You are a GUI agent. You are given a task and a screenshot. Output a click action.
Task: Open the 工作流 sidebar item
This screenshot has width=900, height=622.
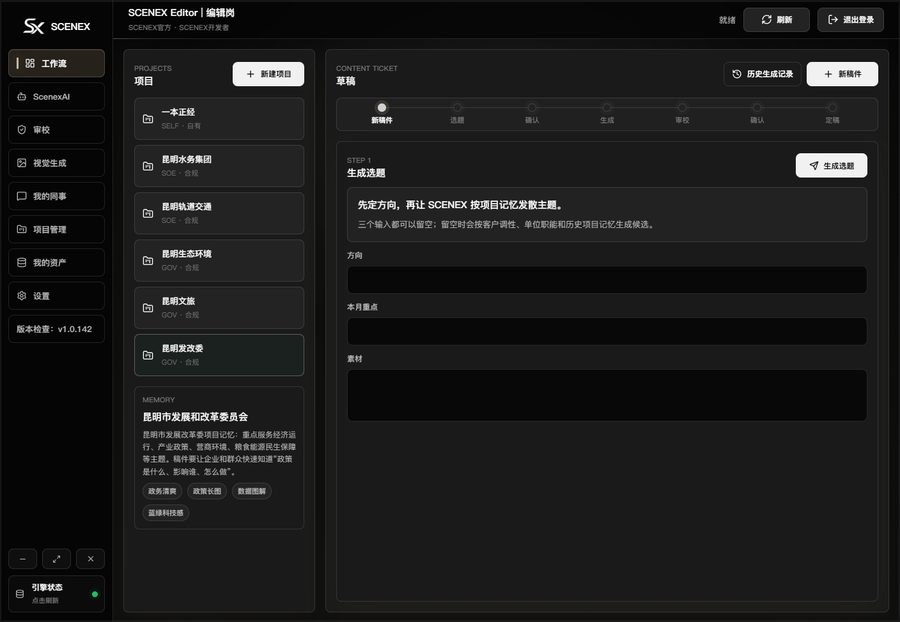point(56,63)
